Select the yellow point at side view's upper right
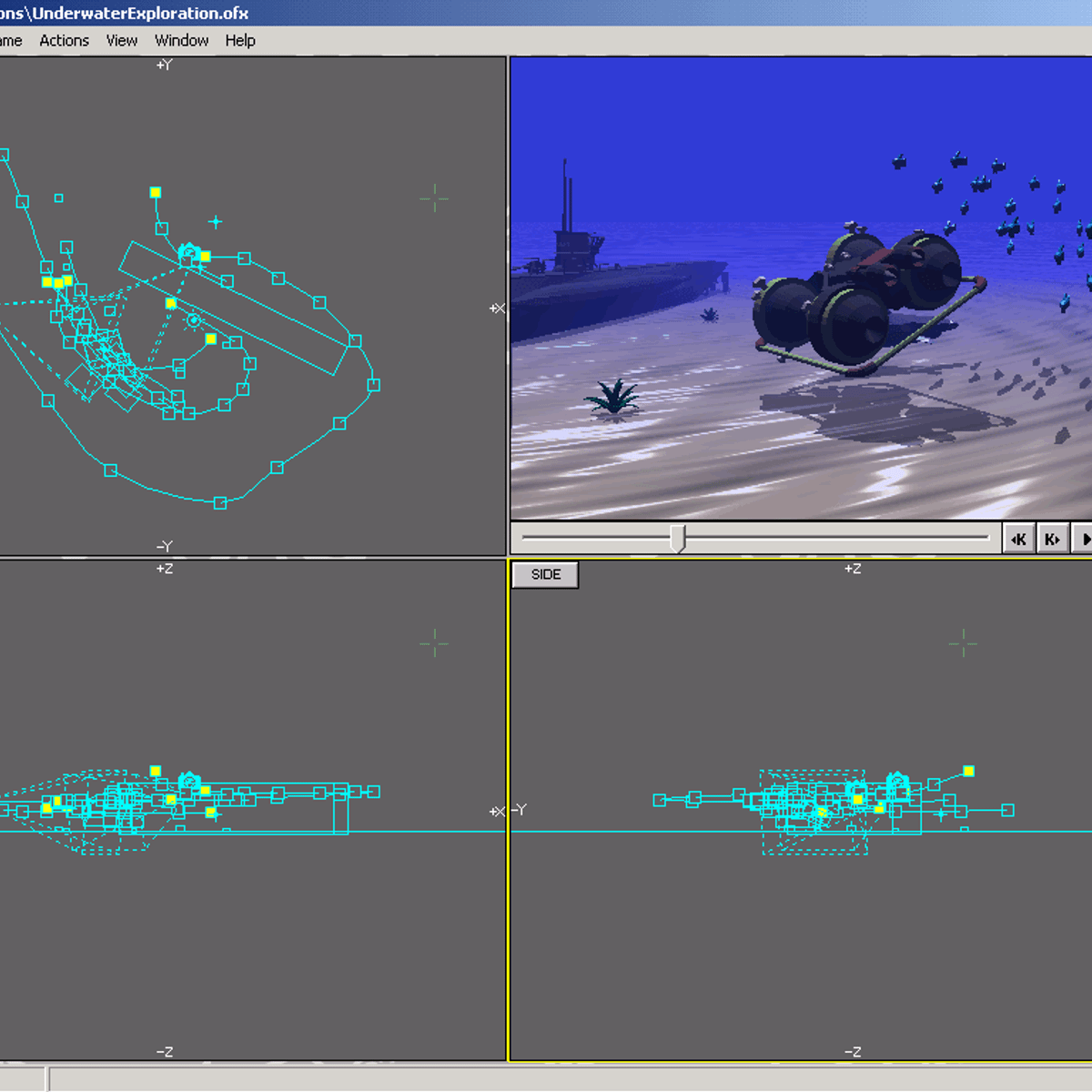 [x=968, y=771]
